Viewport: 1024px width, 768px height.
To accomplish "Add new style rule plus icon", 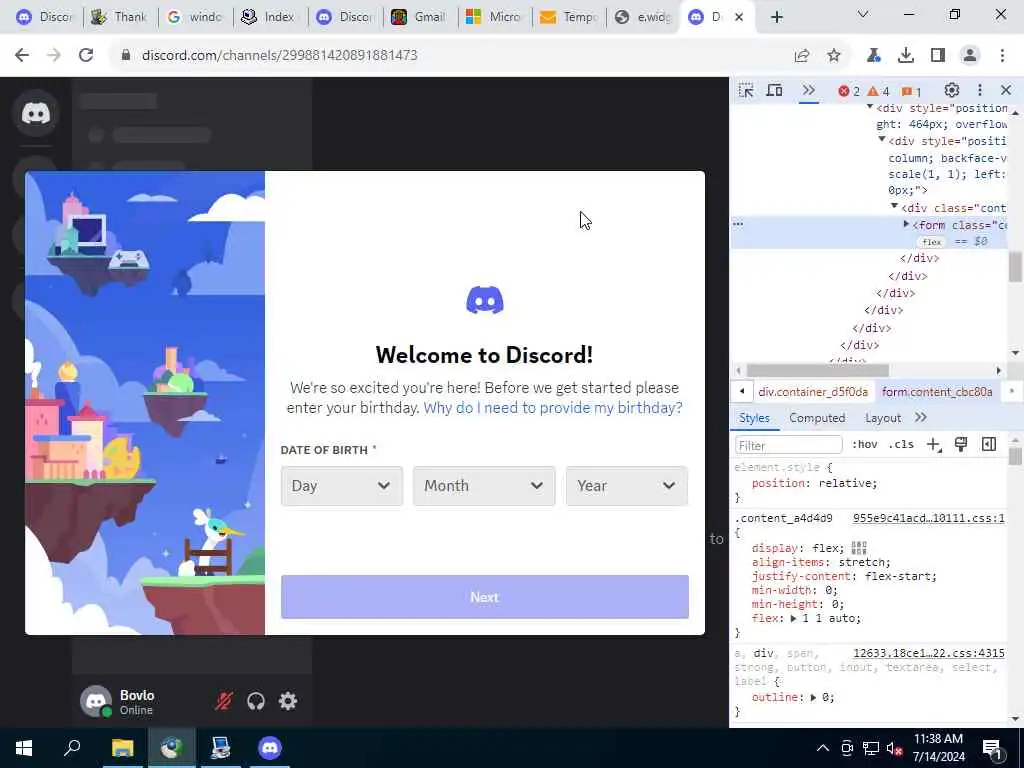I will tap(934, 445).
